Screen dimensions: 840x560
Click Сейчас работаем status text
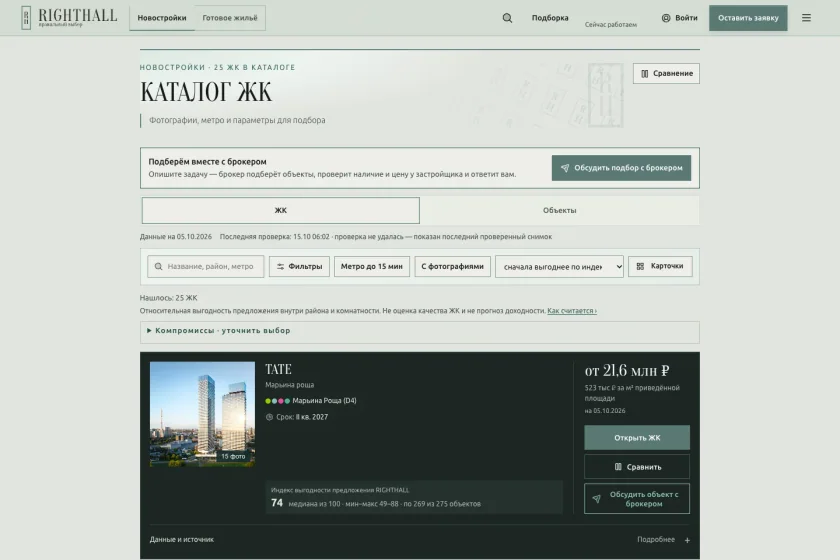point(611,25)
